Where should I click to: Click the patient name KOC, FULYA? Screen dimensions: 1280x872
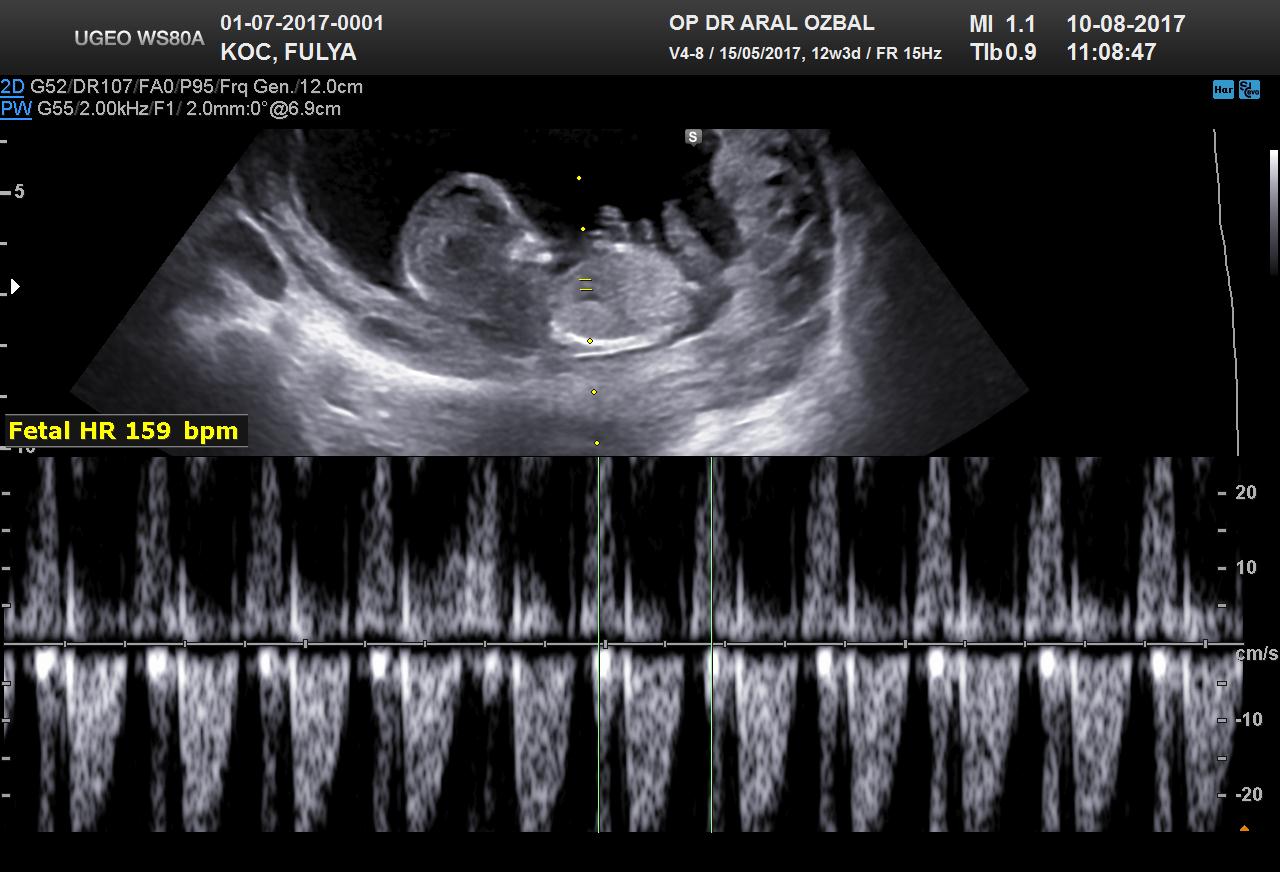pyautogui.click(x=288, y=52)
